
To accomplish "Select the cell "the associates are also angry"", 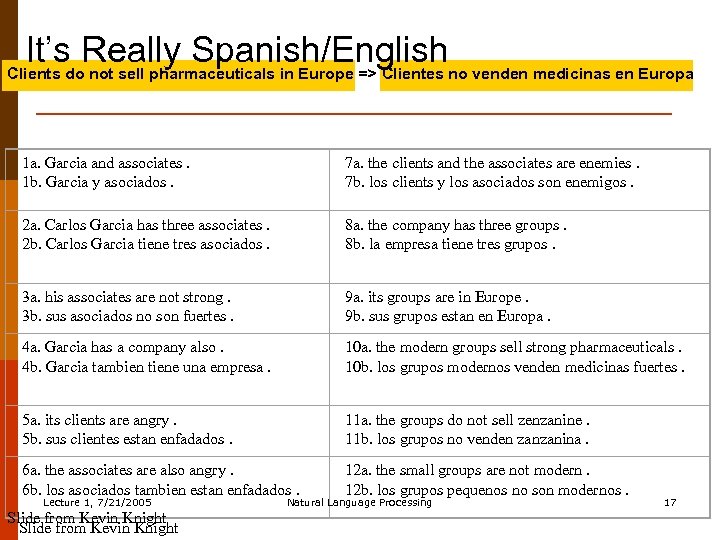I will point(160,479).
